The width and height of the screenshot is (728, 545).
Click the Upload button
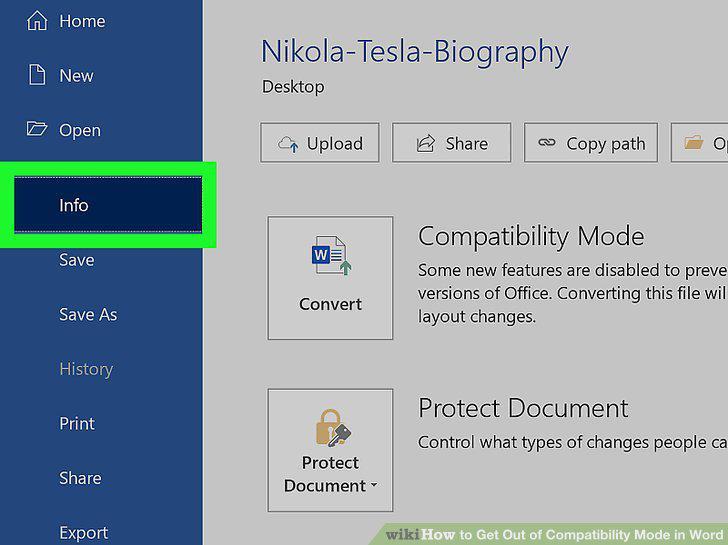(319, 143)
